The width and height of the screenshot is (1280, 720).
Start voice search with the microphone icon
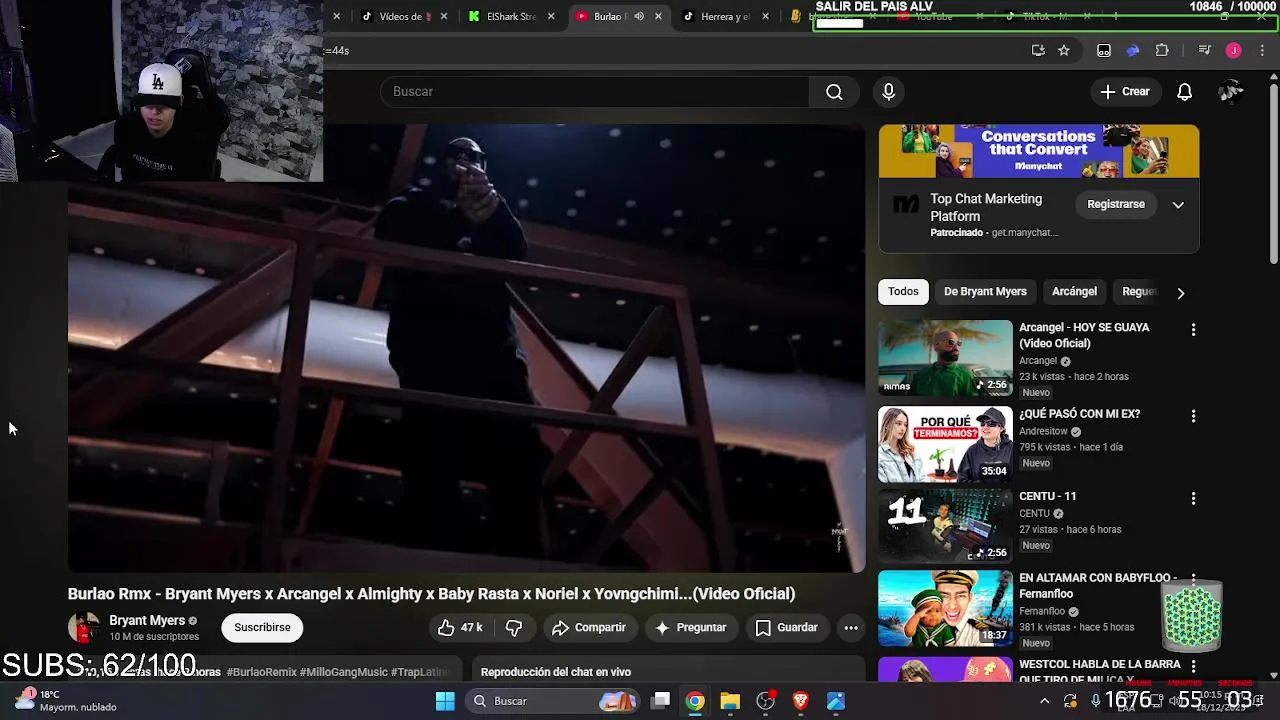click(x=888, y=92)
